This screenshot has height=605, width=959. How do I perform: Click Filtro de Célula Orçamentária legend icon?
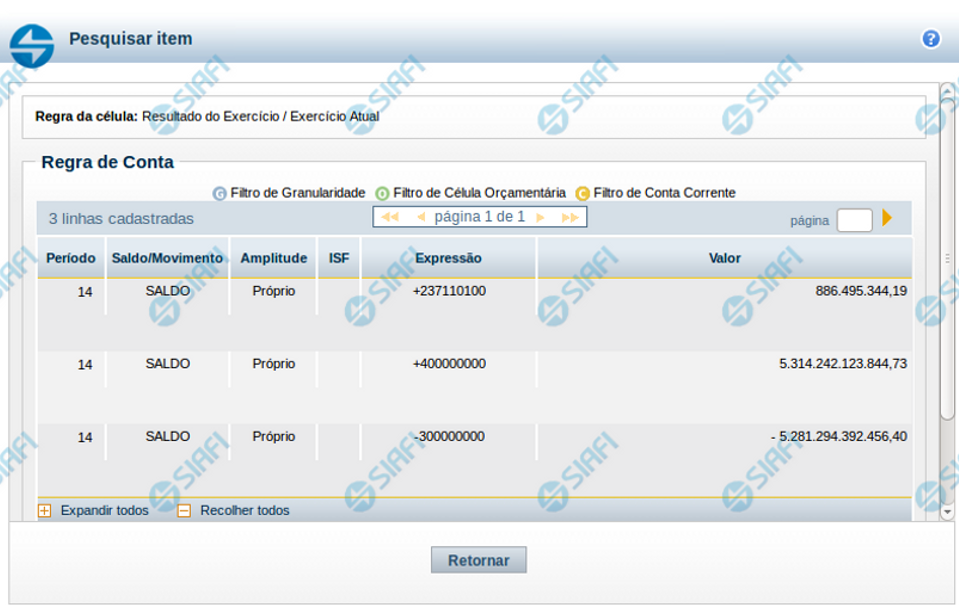tap(382, 193)
